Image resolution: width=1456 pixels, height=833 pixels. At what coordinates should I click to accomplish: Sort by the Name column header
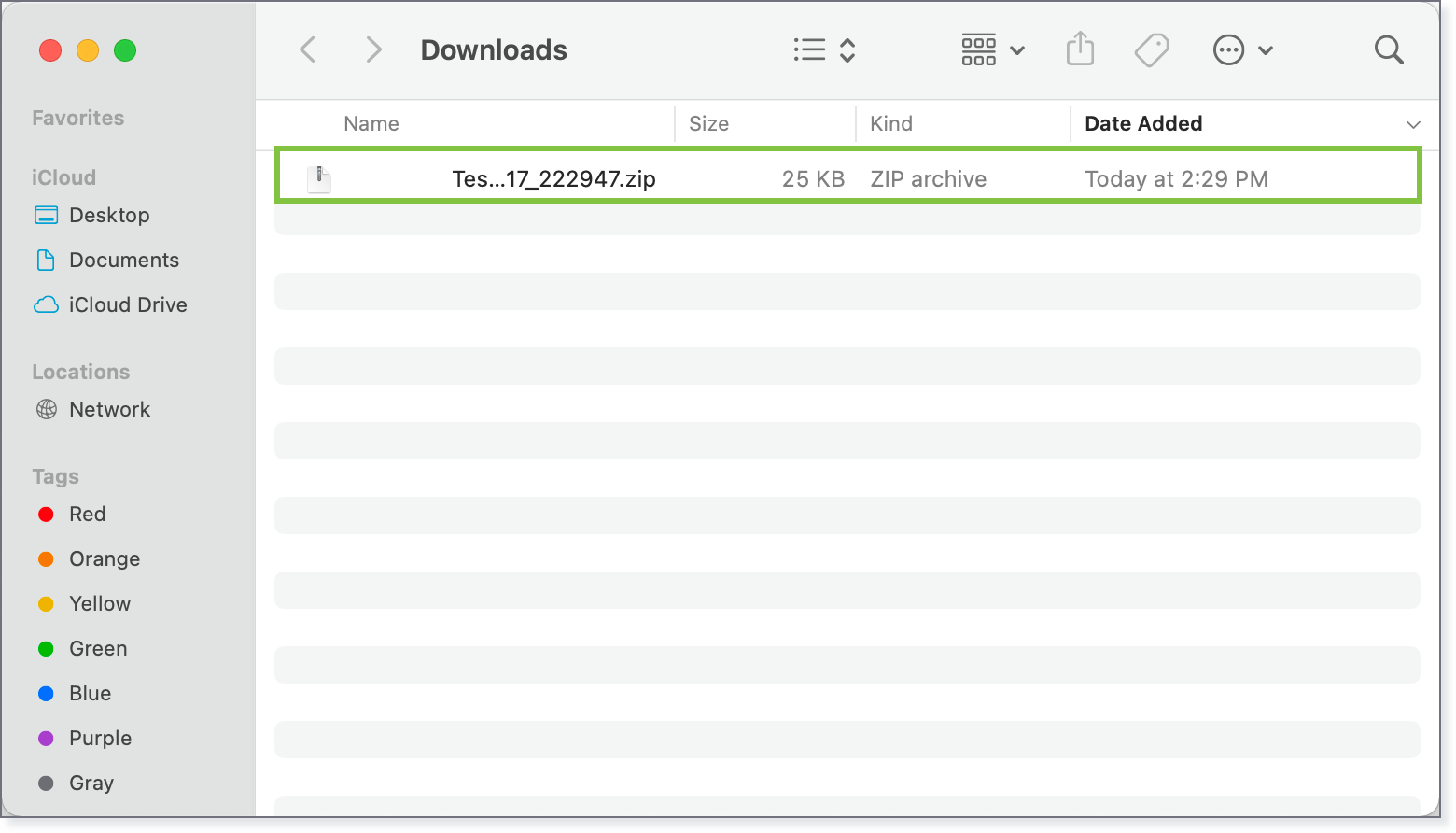click(x=371, y=123)
